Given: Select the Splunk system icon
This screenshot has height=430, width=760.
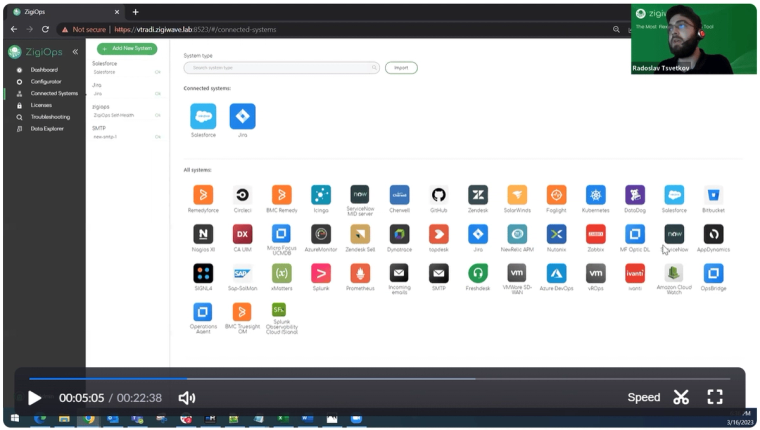Looking at the screenshot, I should click(x=321, y=273).
